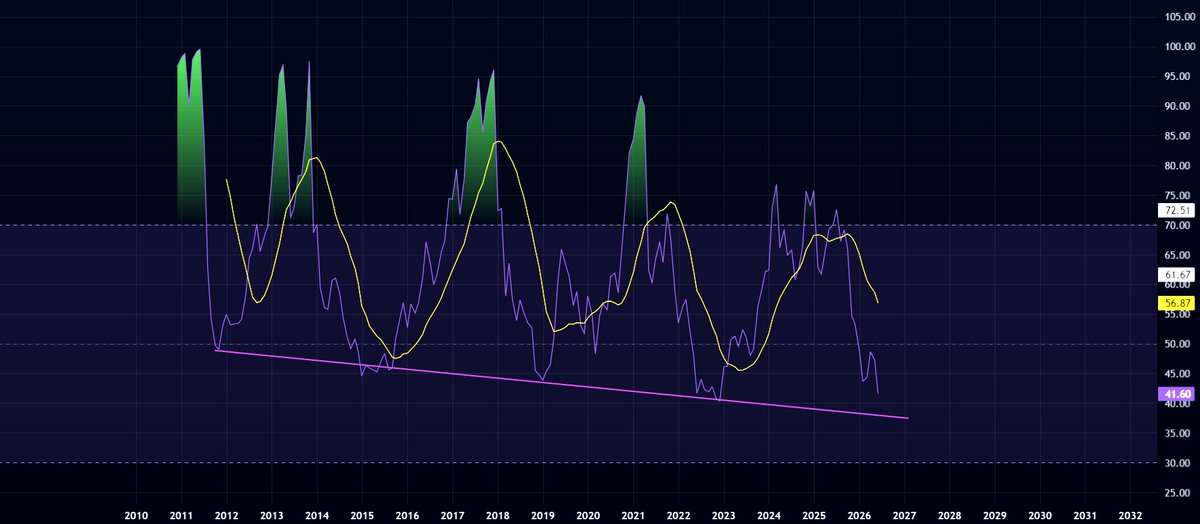This screenshot has height=524, width=1200.
Task: Click the 2018 year label
Action: pos(498,514)
